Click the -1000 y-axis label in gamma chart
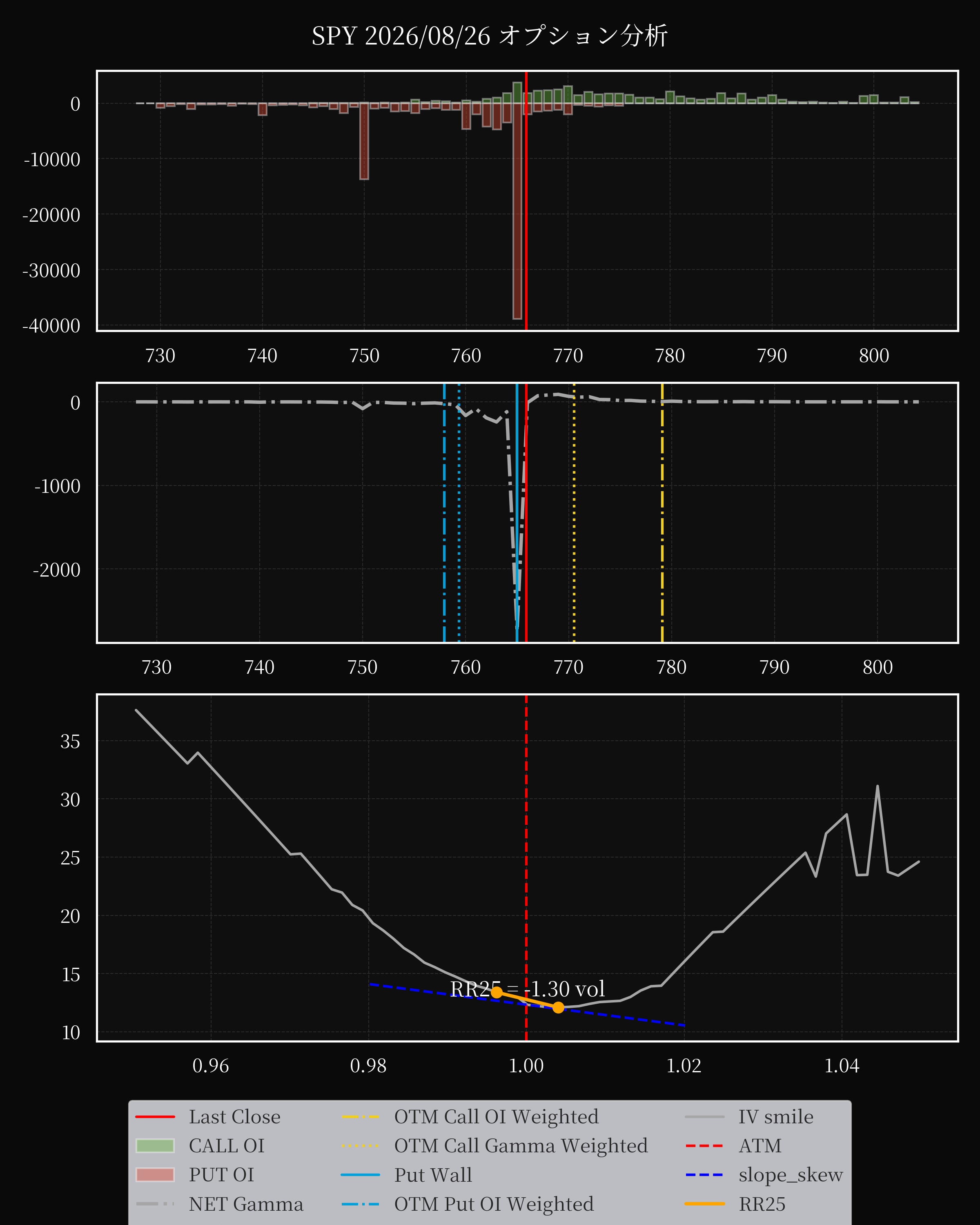 (57, 486)
